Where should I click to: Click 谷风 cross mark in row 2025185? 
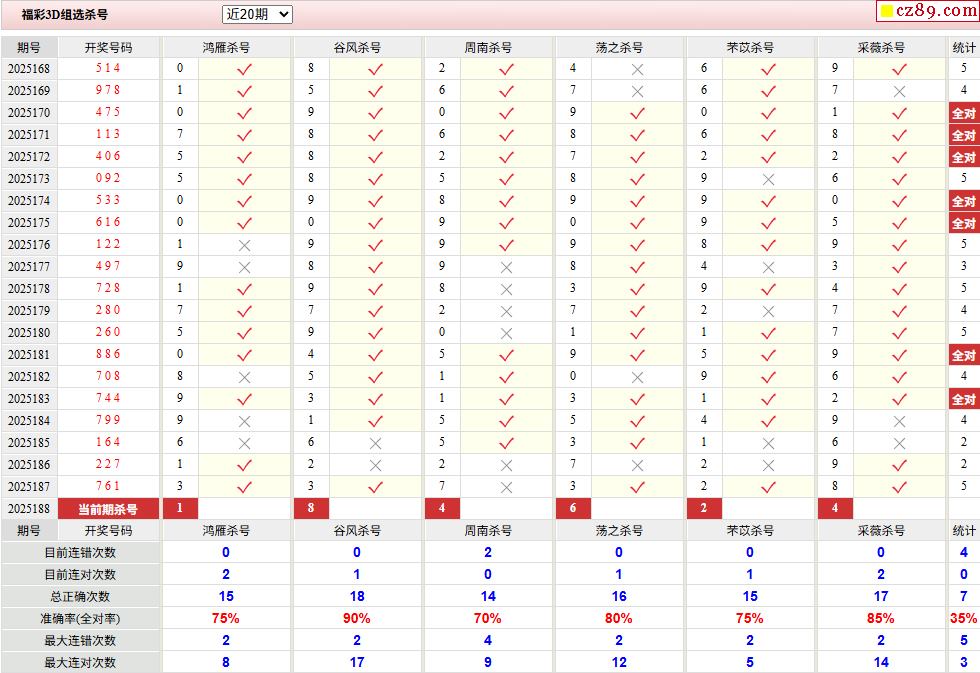pyautogui.click(x=375, y=443)
